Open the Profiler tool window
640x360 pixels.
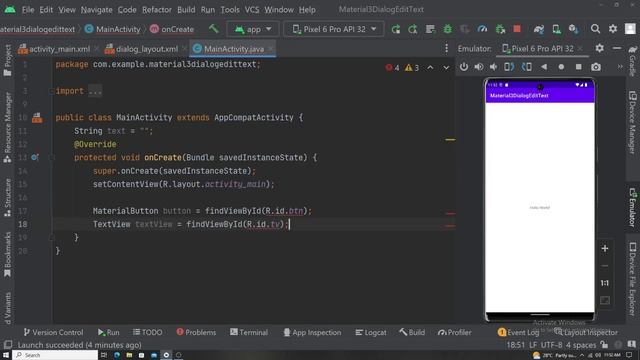454,332
